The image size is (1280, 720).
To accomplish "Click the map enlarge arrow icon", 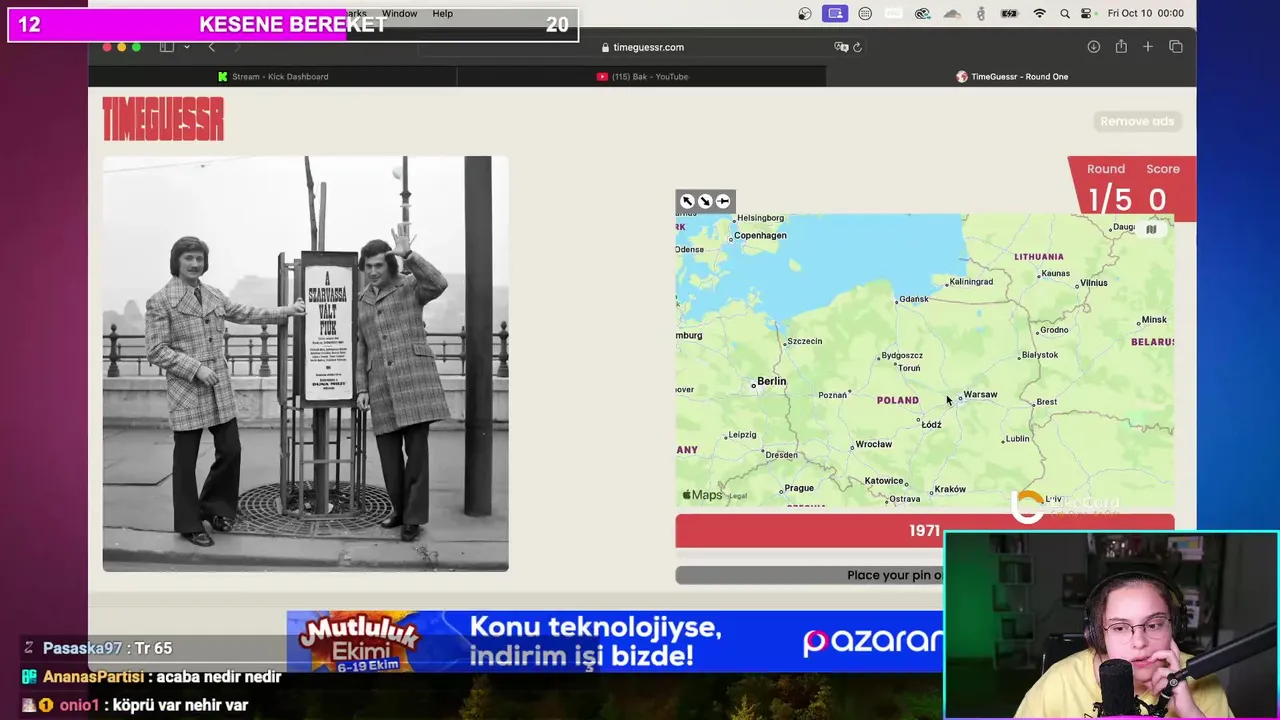I will (x=687, y=201).
